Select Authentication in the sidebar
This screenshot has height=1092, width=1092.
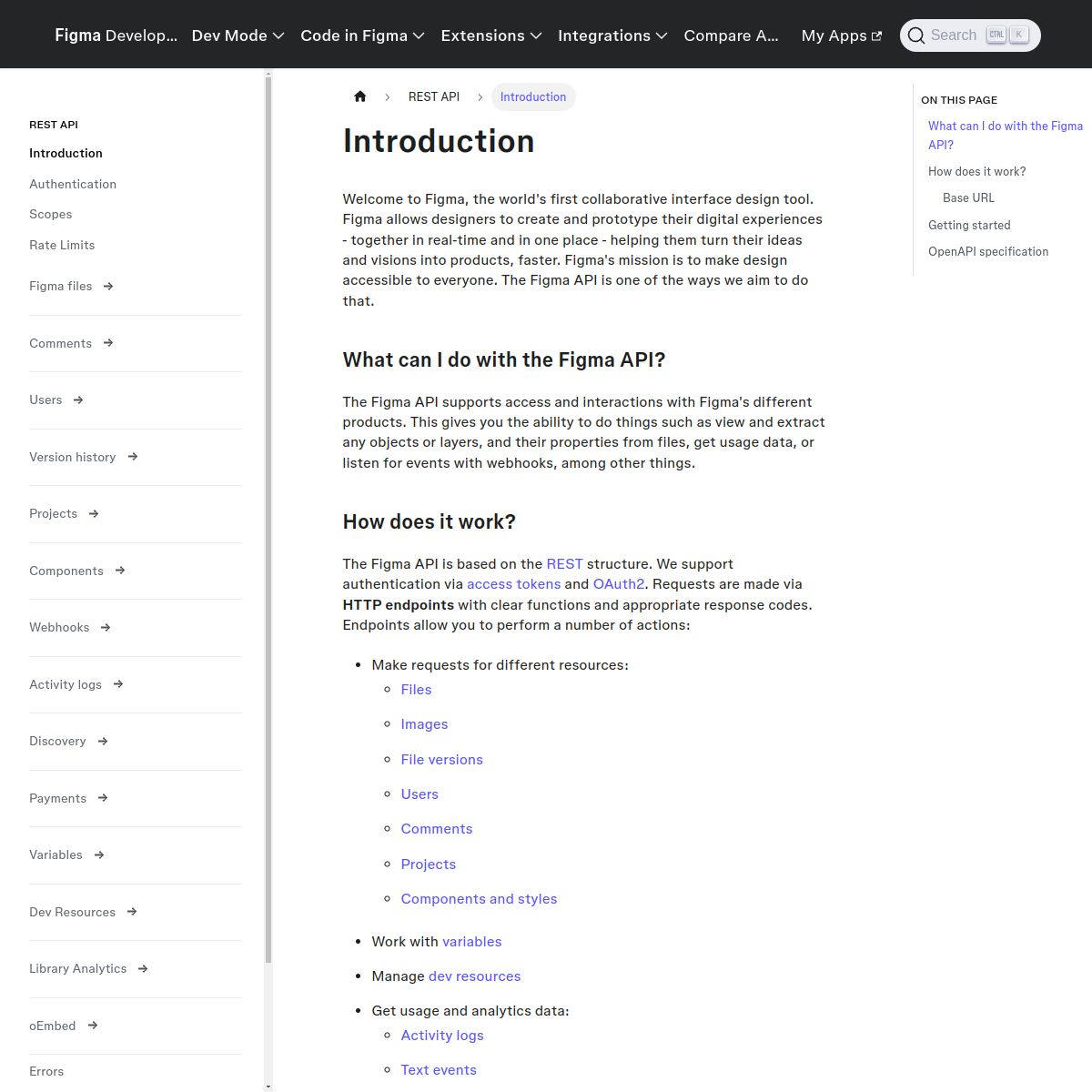point(73,184)
